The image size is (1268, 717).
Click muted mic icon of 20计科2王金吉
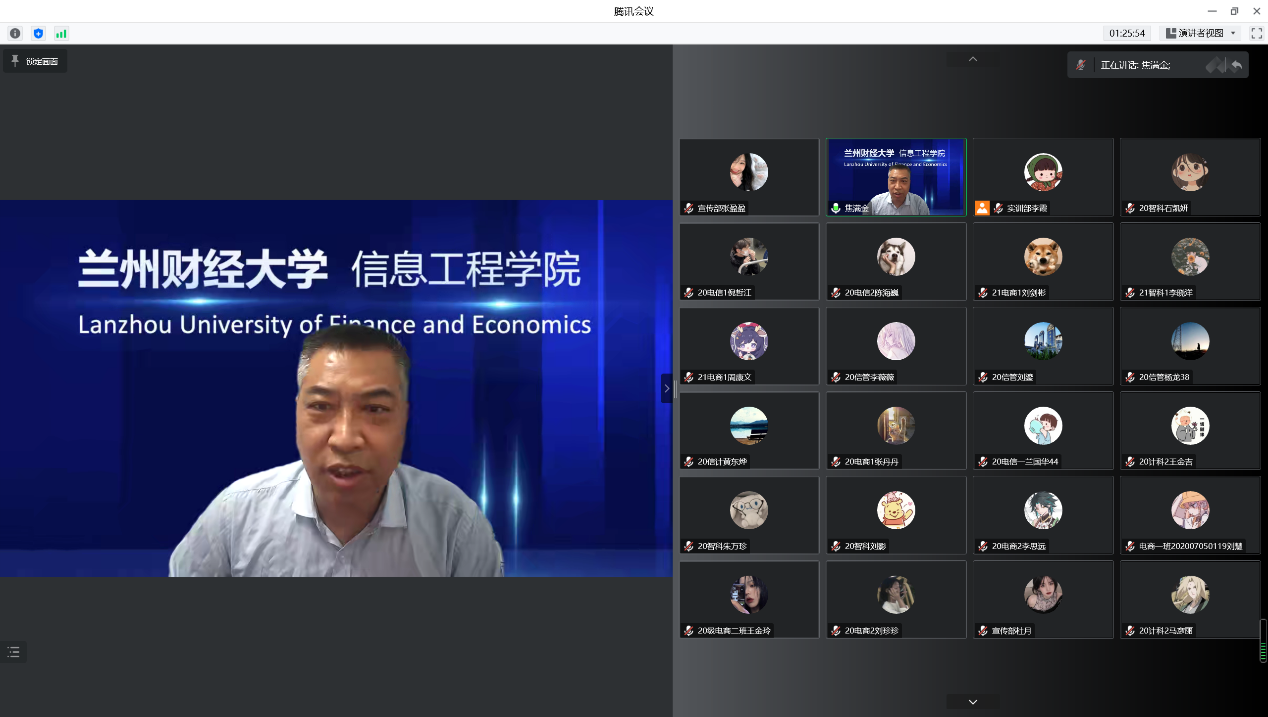(x=1130, y=461)
